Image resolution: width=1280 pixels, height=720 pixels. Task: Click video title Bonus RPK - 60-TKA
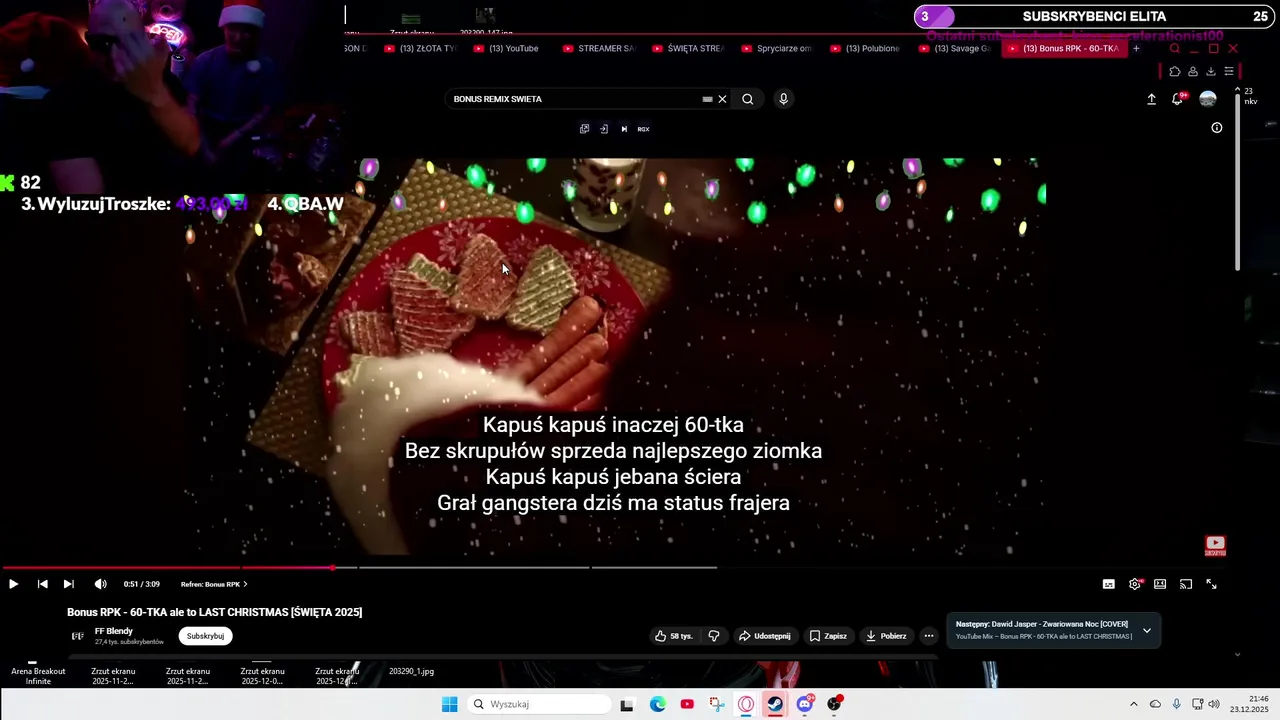point(214,612)
